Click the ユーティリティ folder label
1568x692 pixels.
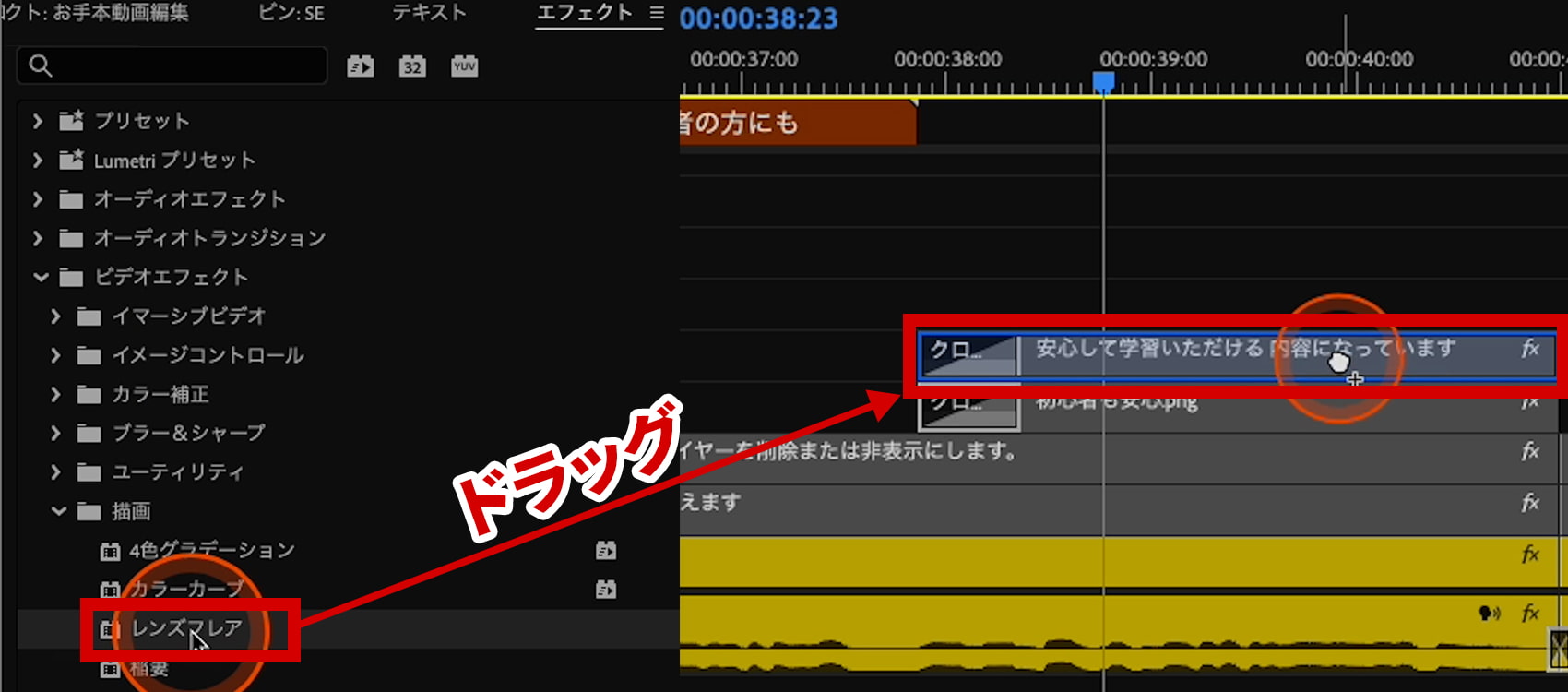[178, 472]
